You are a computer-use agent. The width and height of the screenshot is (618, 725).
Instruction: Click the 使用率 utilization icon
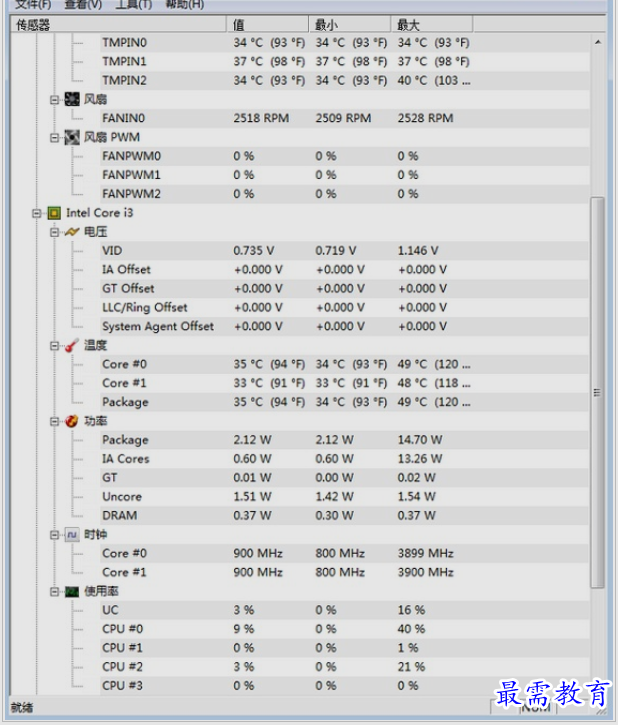[x=72, y=592]
